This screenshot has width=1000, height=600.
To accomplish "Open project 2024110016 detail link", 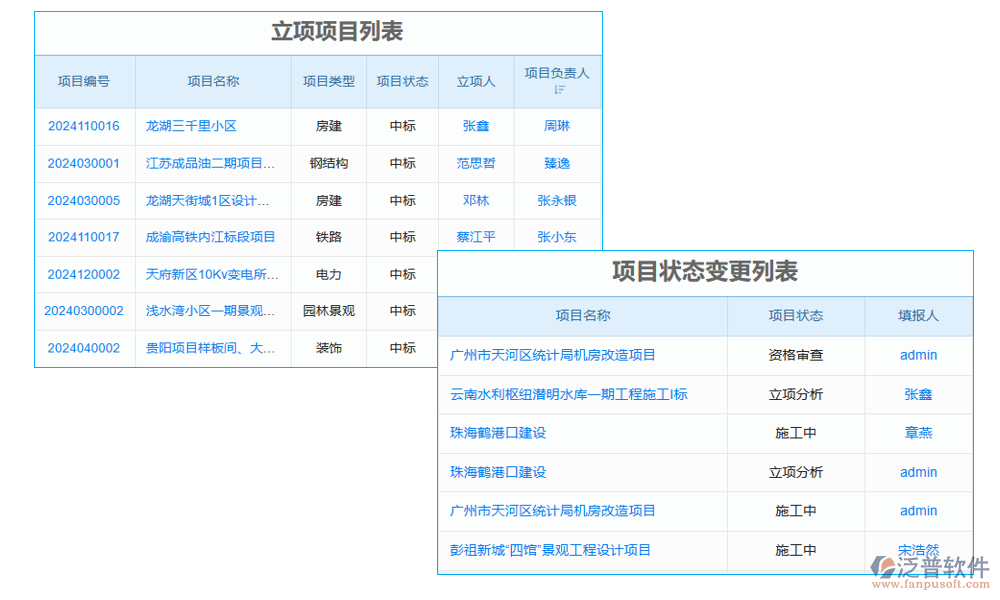I will coord(85,126).
